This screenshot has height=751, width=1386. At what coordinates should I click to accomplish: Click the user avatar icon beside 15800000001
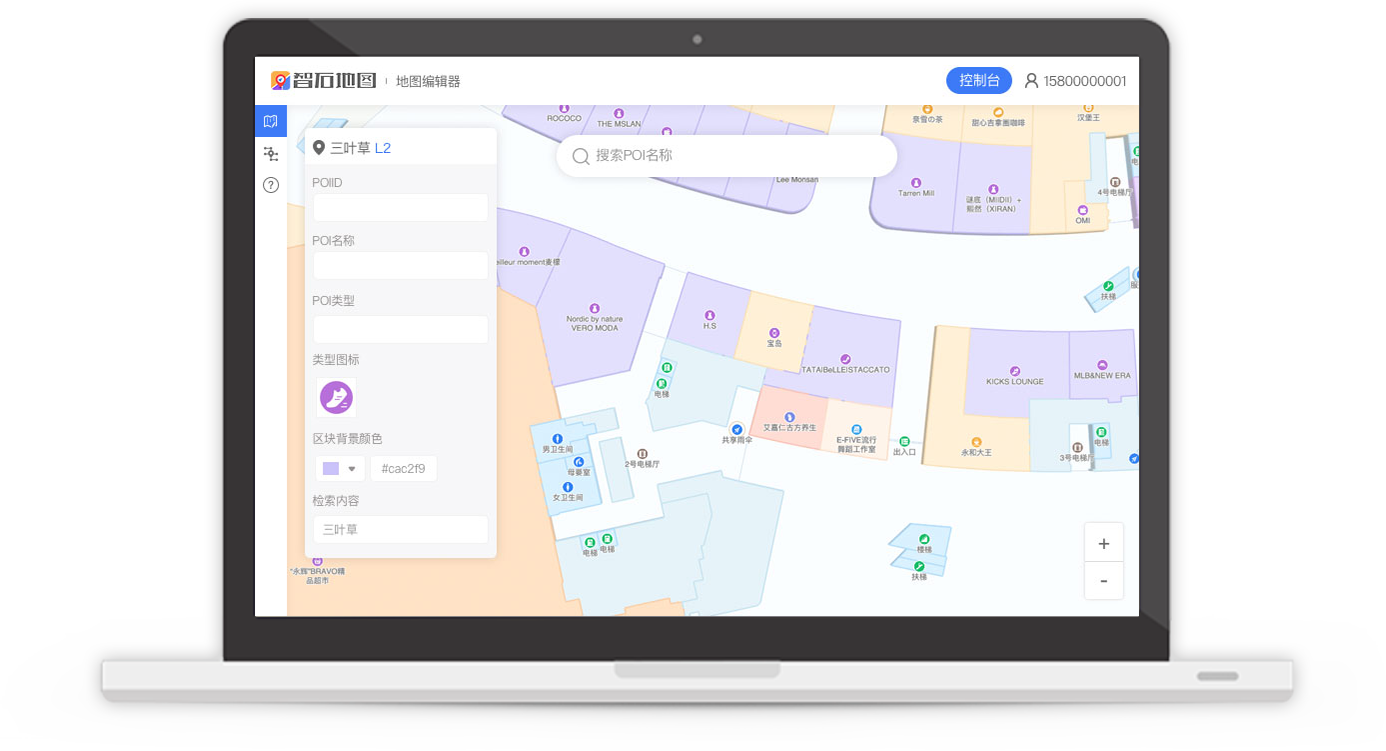point(1031,81)
